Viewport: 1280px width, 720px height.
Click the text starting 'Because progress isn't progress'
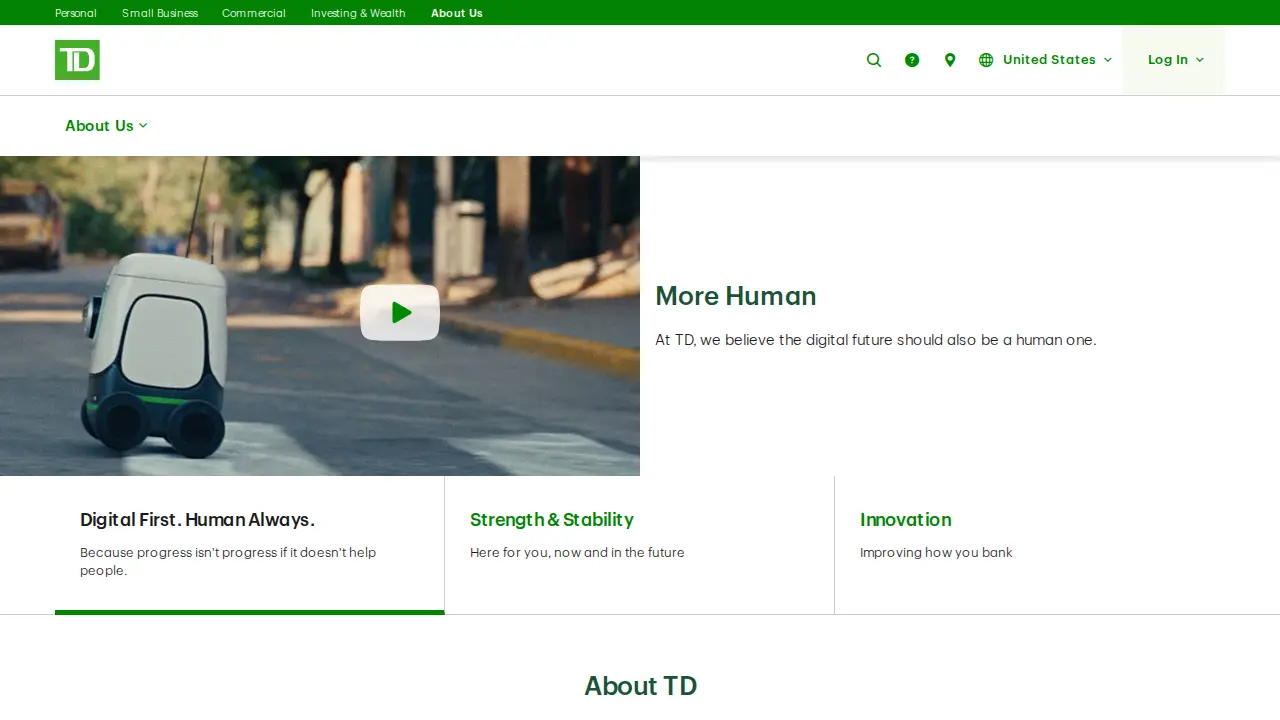[228, 562]
